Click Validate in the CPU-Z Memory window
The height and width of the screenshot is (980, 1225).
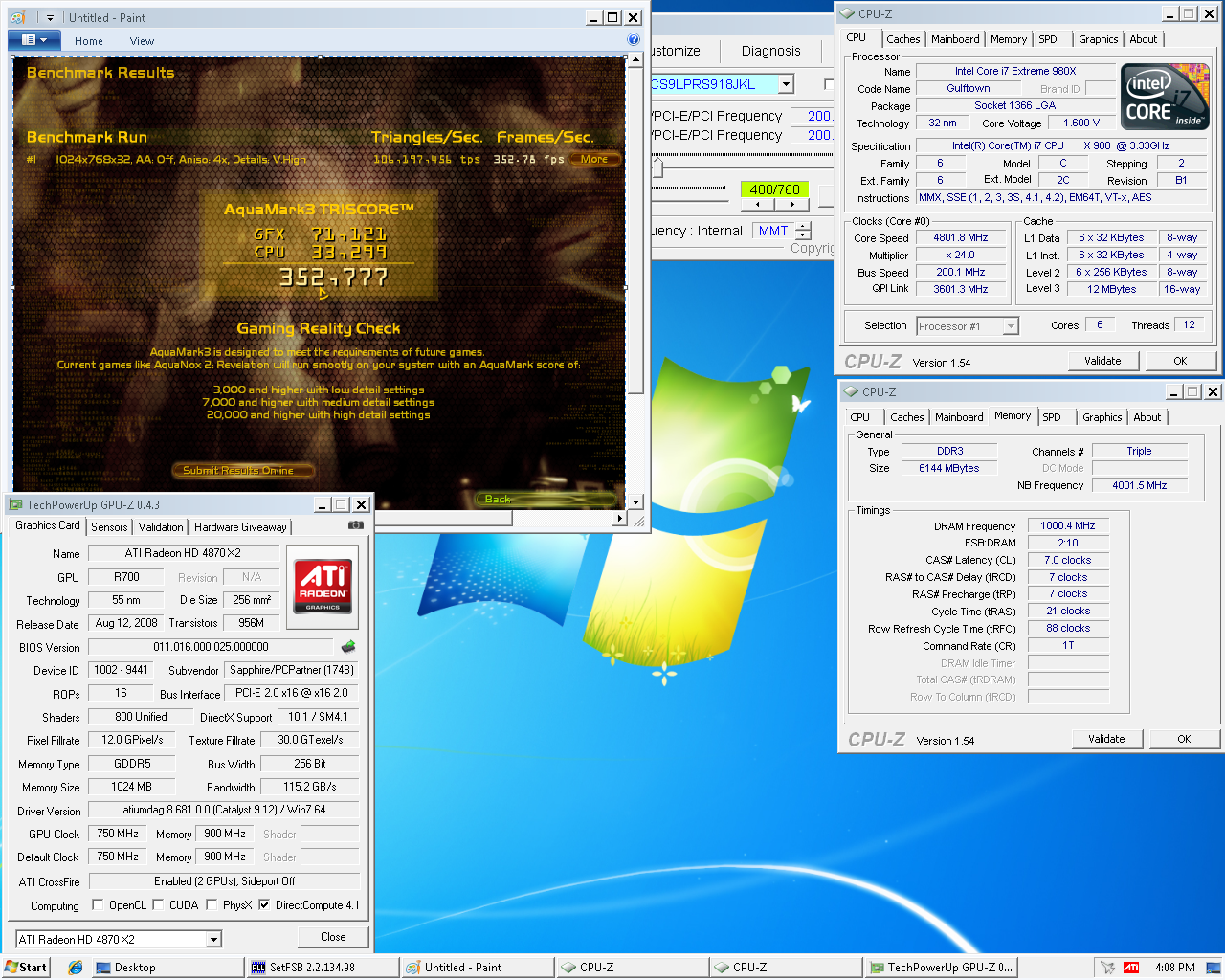tap(1106, 739)
